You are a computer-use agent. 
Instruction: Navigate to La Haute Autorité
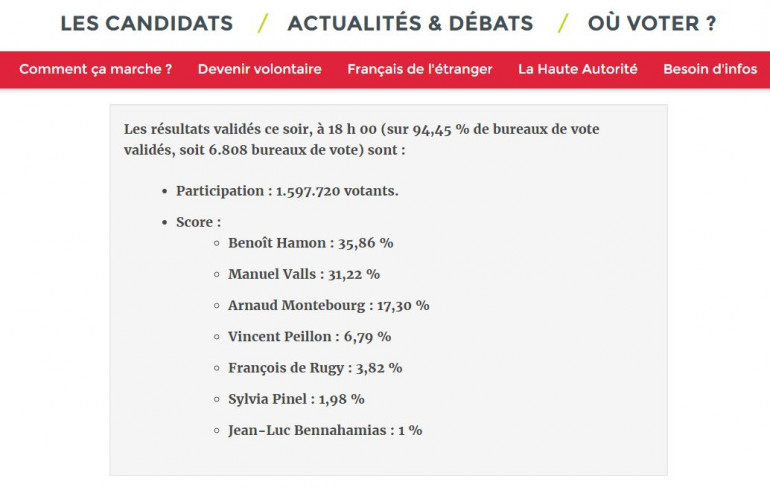pyautogui.click(x=577, y=69)
